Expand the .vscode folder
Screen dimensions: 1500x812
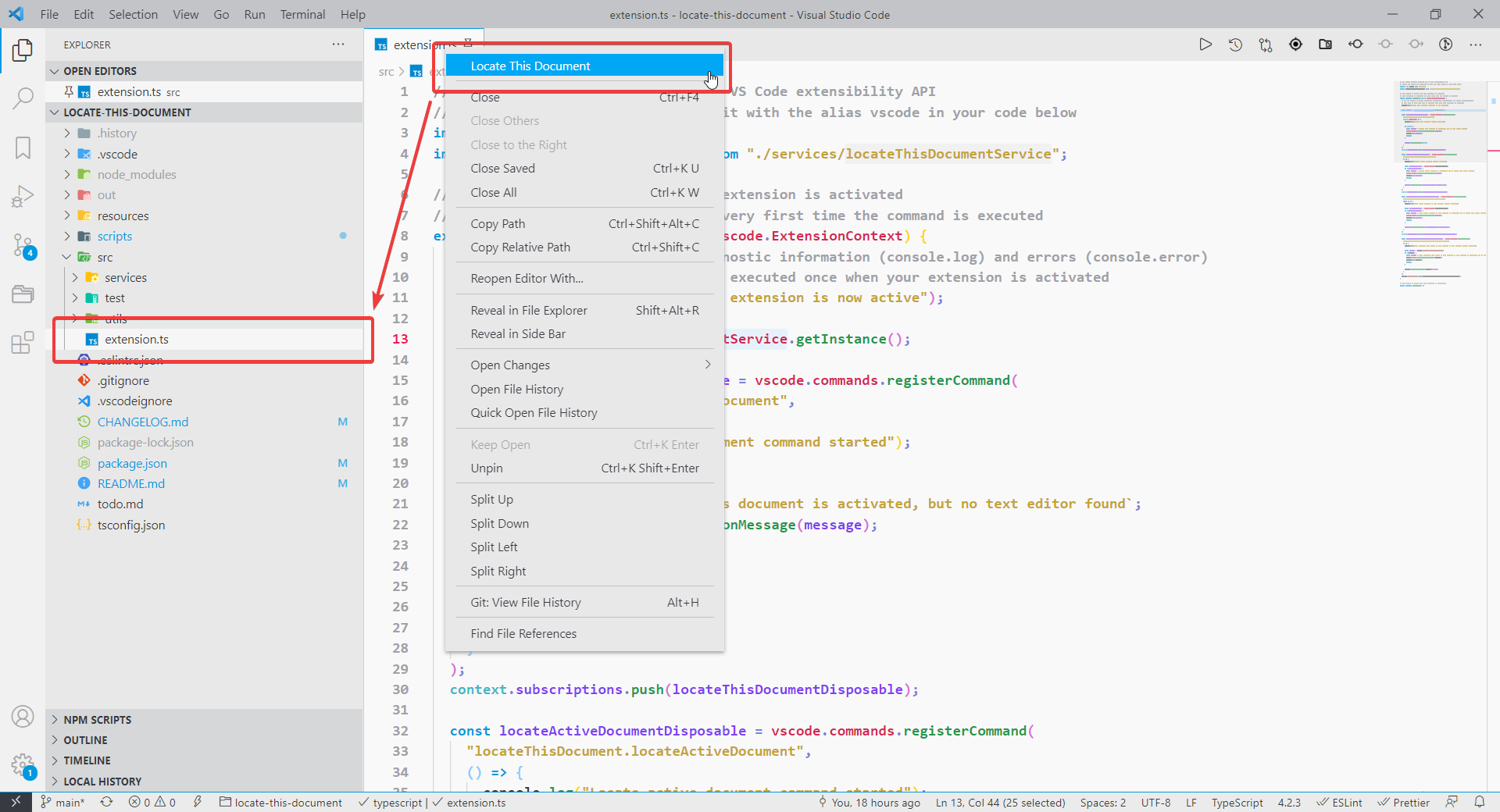click(x=205, y=154)
